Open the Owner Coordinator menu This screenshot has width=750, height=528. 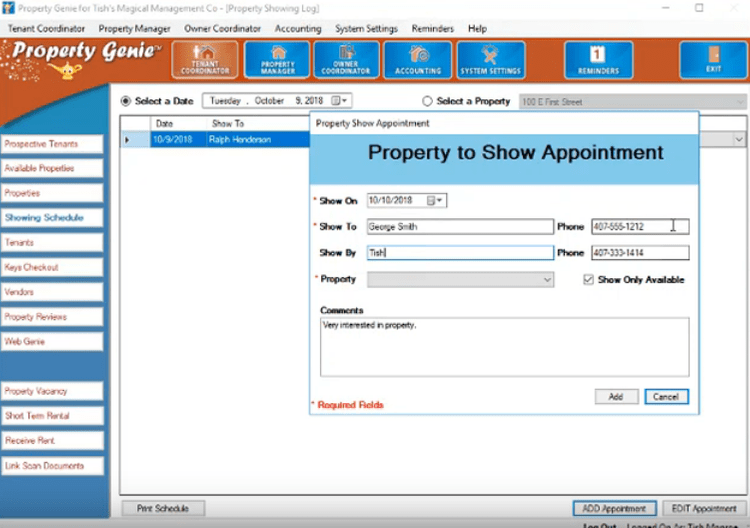click(222, 29)
